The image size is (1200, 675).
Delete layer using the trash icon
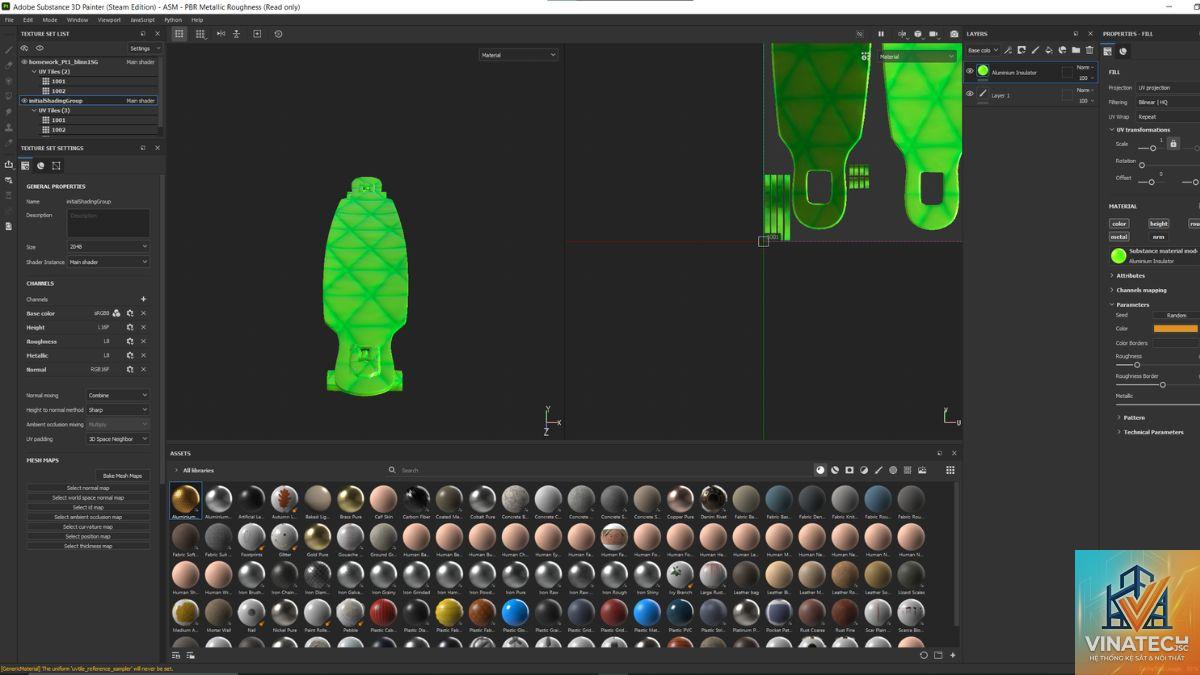pos(1090,50)
